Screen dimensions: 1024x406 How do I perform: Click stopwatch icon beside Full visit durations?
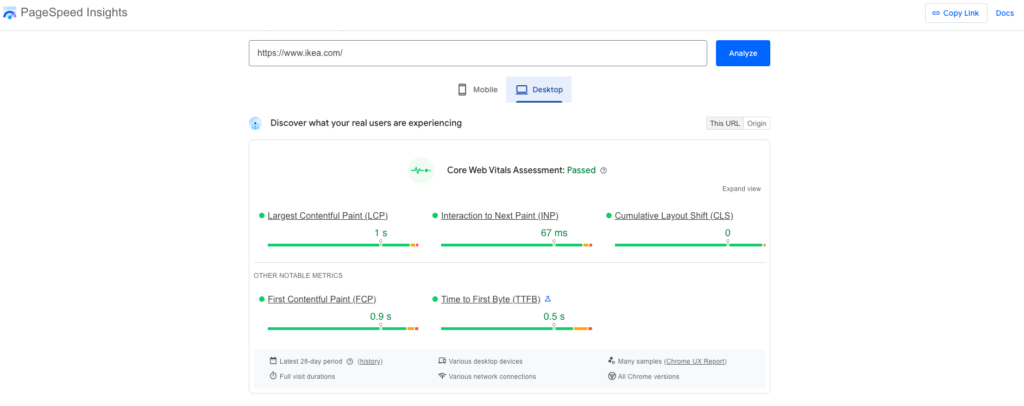(x=274, y=377)
